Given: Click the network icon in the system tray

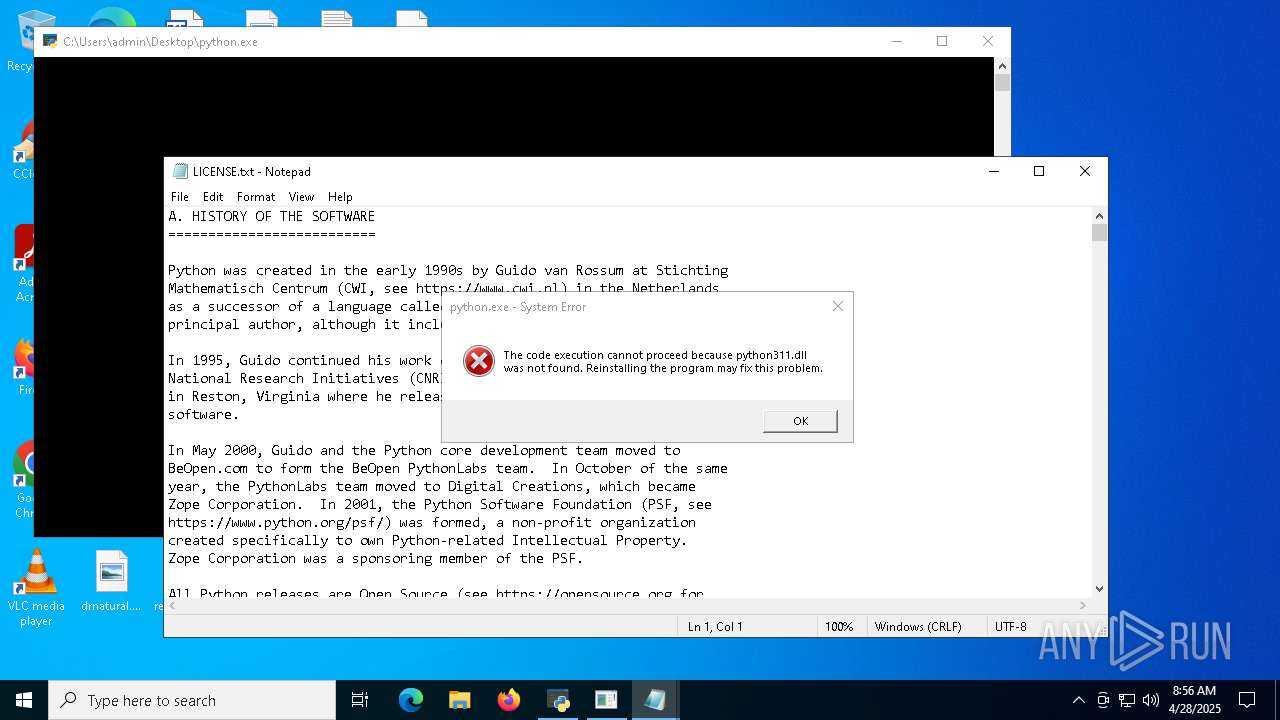Looking at the screenshot, I should (x=1127, y=700).
